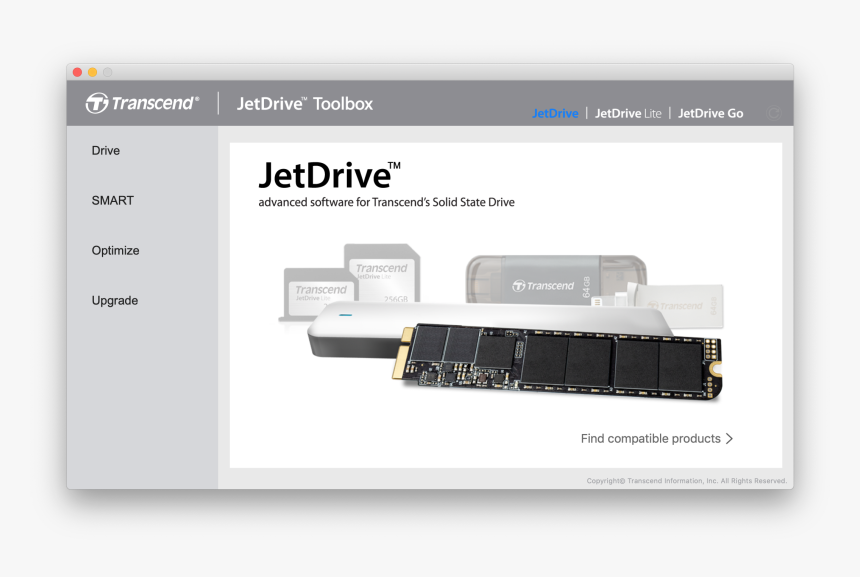Click the refresh icon in header
Image resolution: width=860 pixels, height=577 pixels.
coord(774,113)
